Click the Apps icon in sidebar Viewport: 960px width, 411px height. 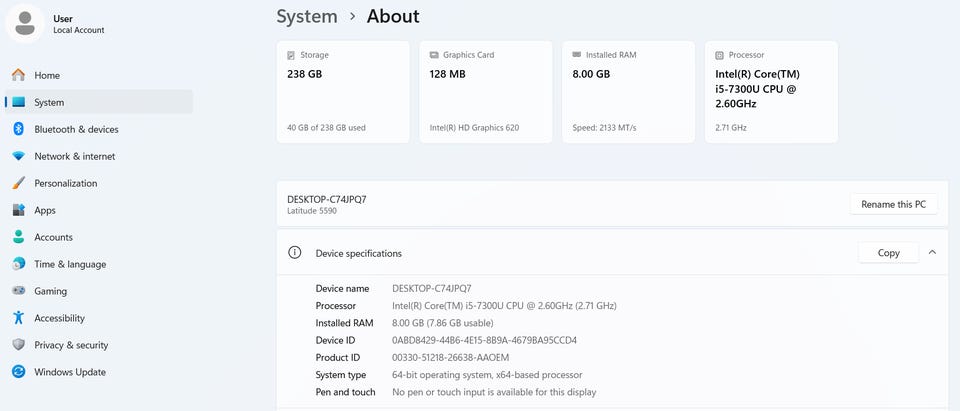18,210
